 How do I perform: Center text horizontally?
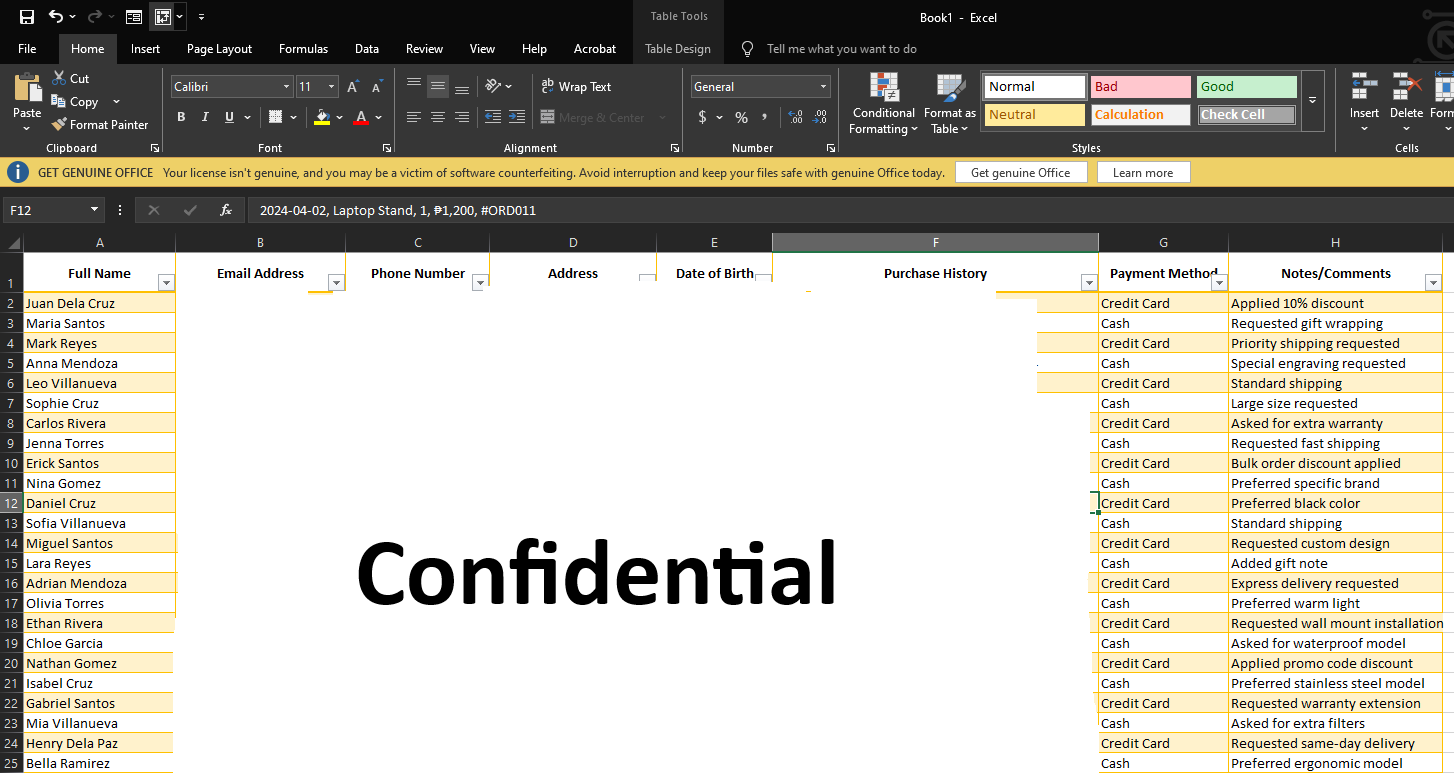(x=438, y=117)
